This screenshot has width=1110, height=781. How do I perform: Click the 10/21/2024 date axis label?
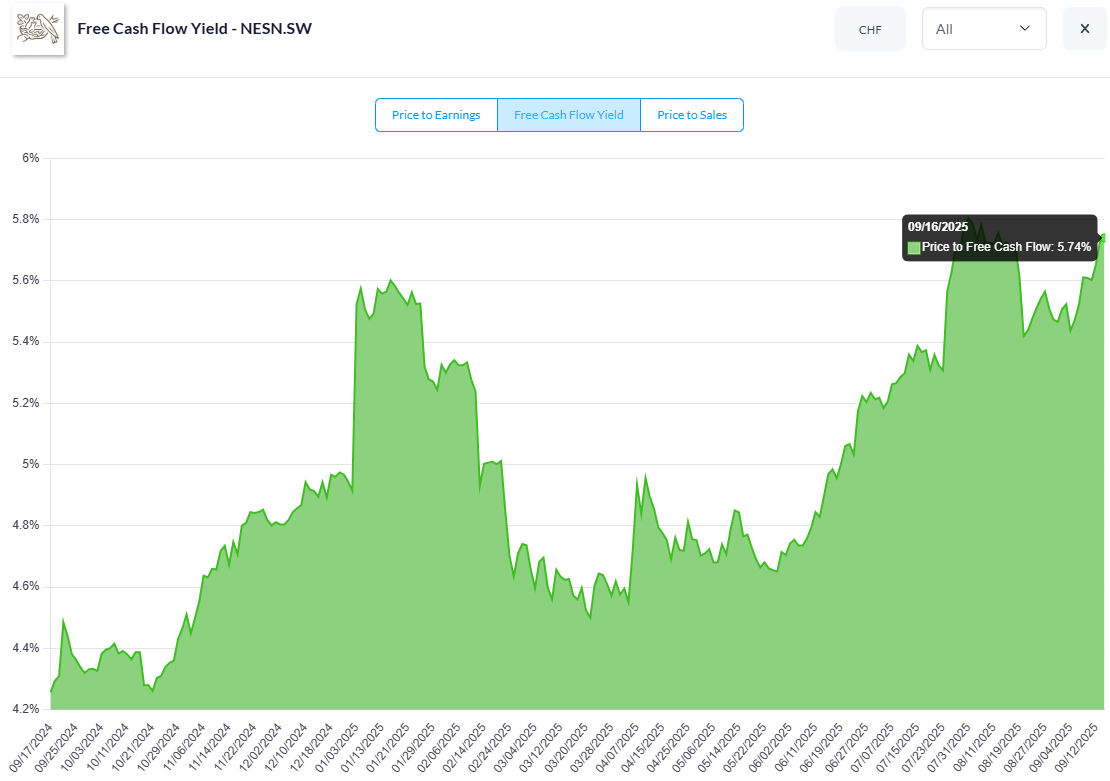coord(134,747)
